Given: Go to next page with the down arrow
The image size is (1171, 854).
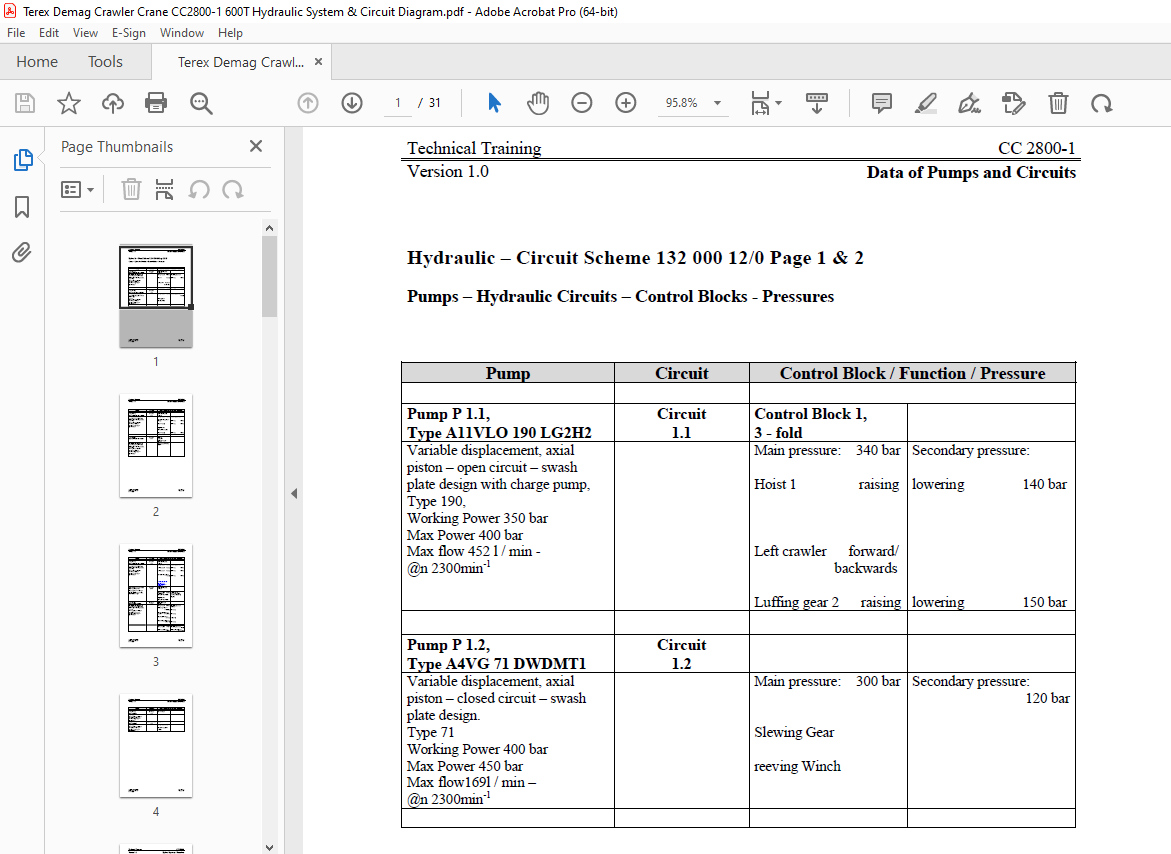Looking at the screenshot, I should point(352,103).
